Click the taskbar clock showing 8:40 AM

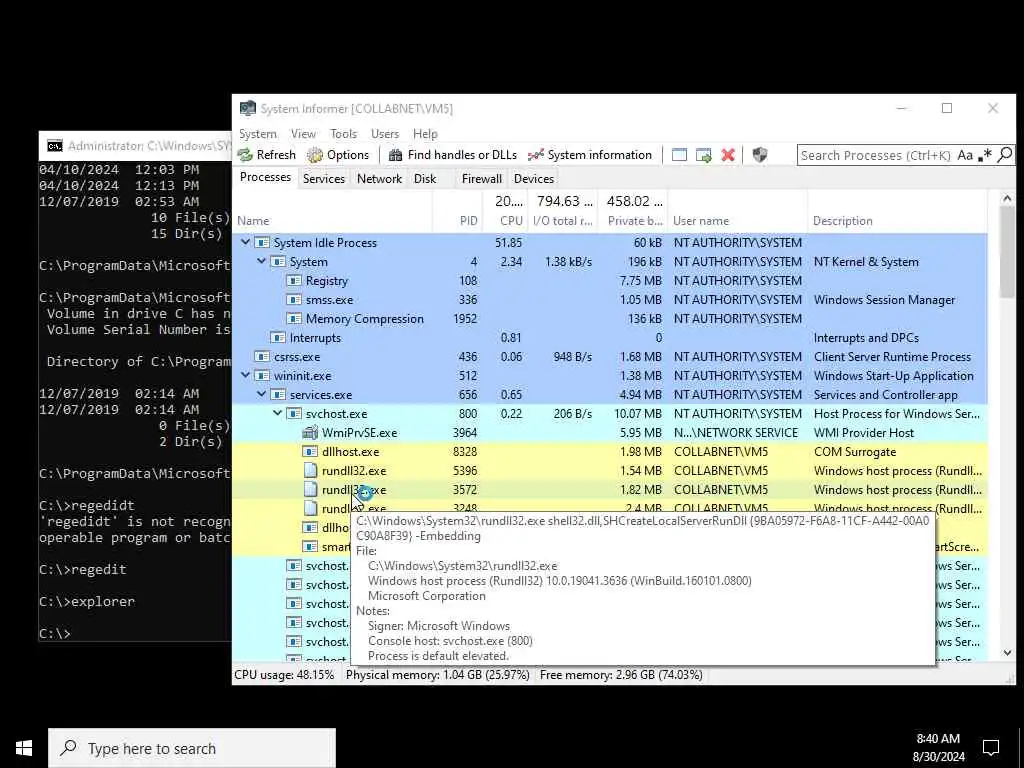point(940,748)
